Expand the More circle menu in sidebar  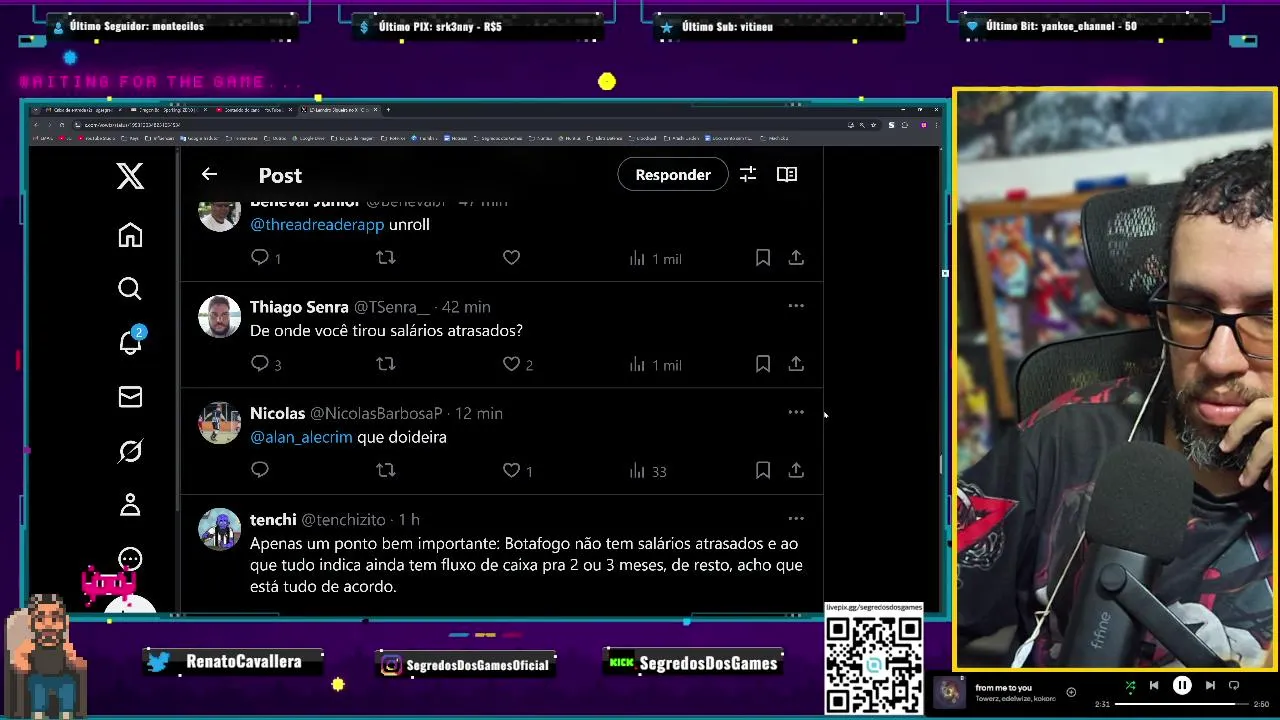click(130, 559)
